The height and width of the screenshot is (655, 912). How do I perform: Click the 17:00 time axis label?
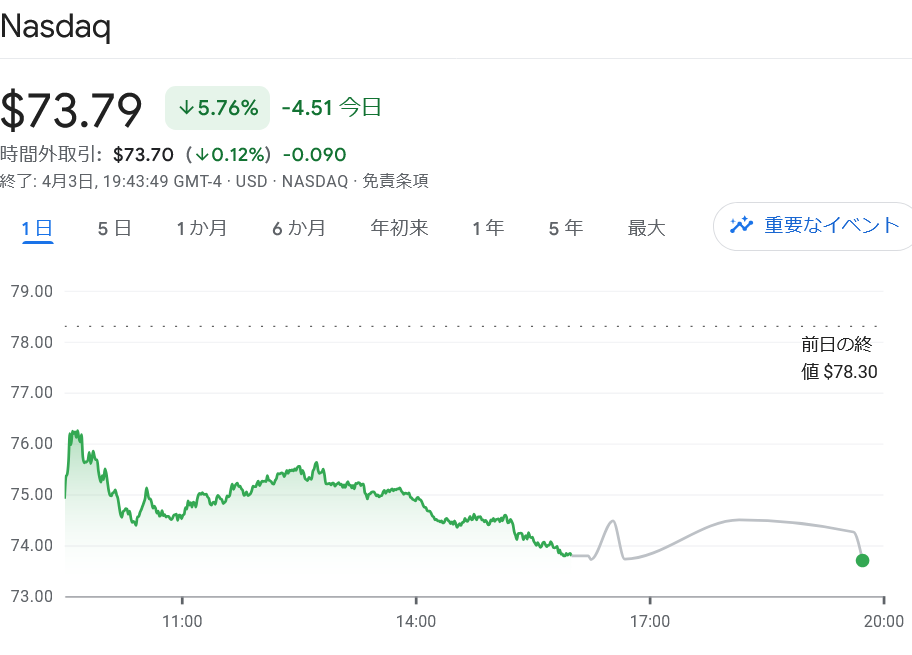pos(650,621)
